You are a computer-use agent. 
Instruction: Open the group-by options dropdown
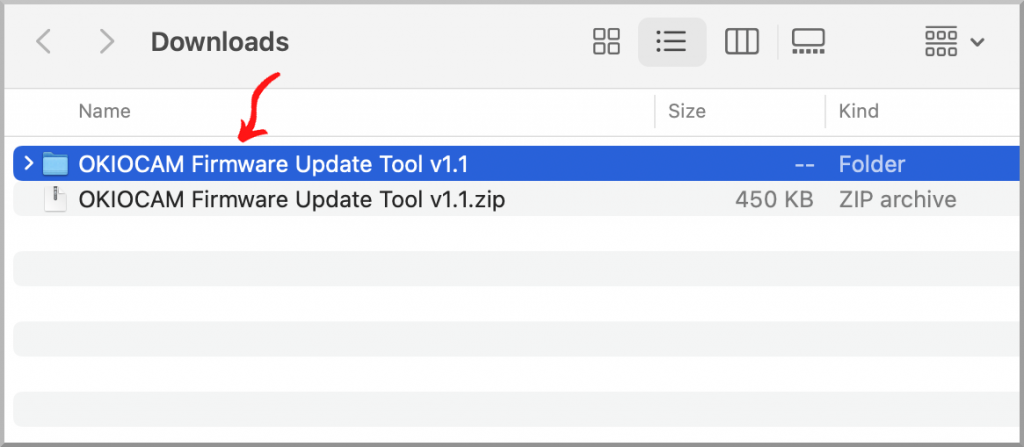click(955, 41)
